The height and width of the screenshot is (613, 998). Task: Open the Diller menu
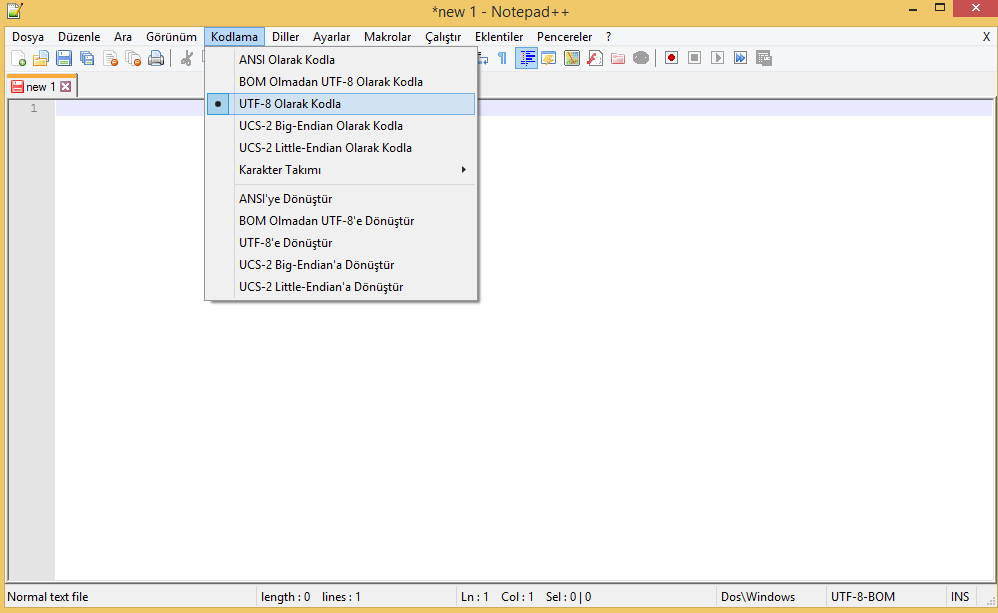pyautogui.click(x=285, y=37)
